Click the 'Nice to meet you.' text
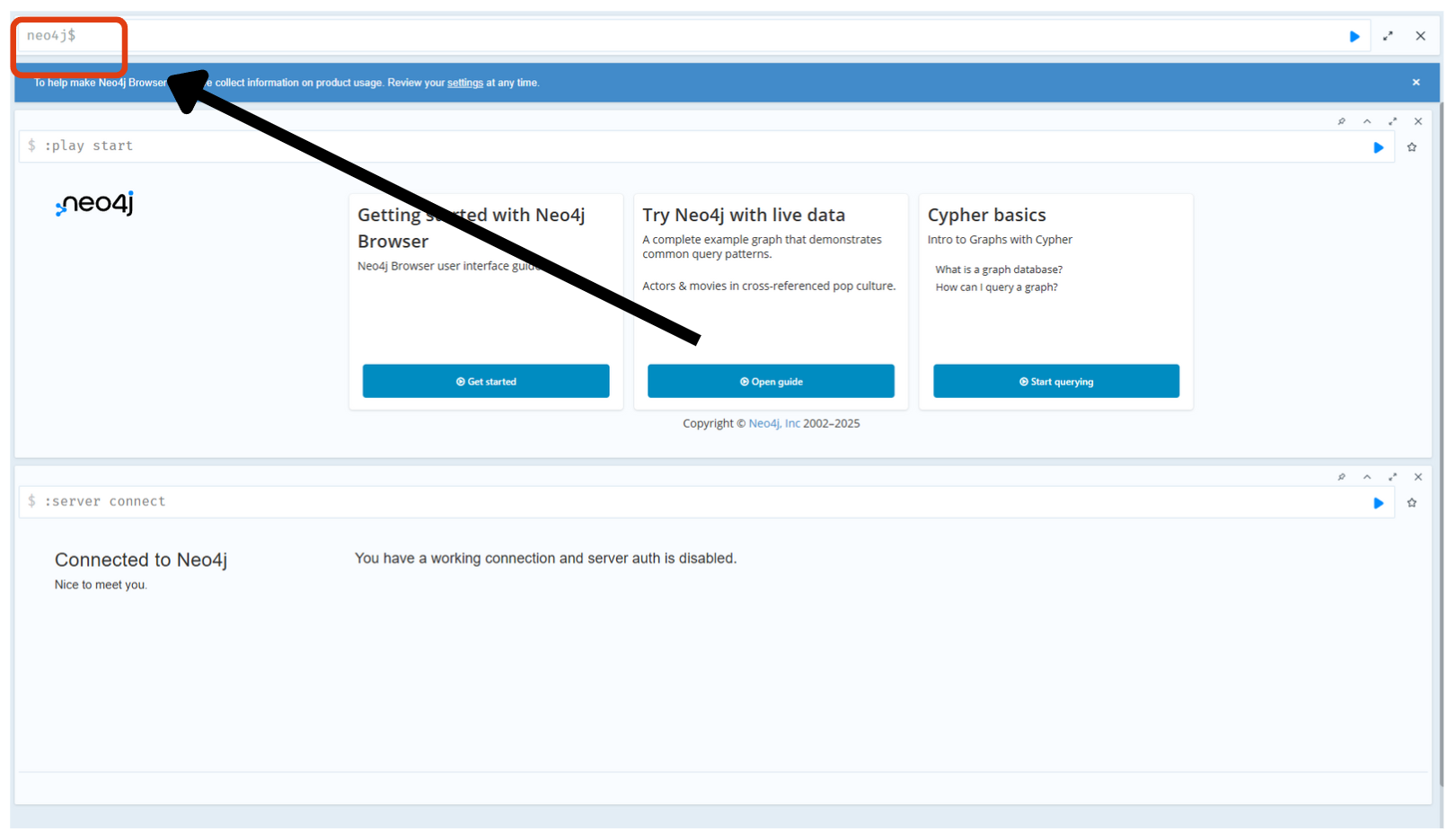 (101, 585)
